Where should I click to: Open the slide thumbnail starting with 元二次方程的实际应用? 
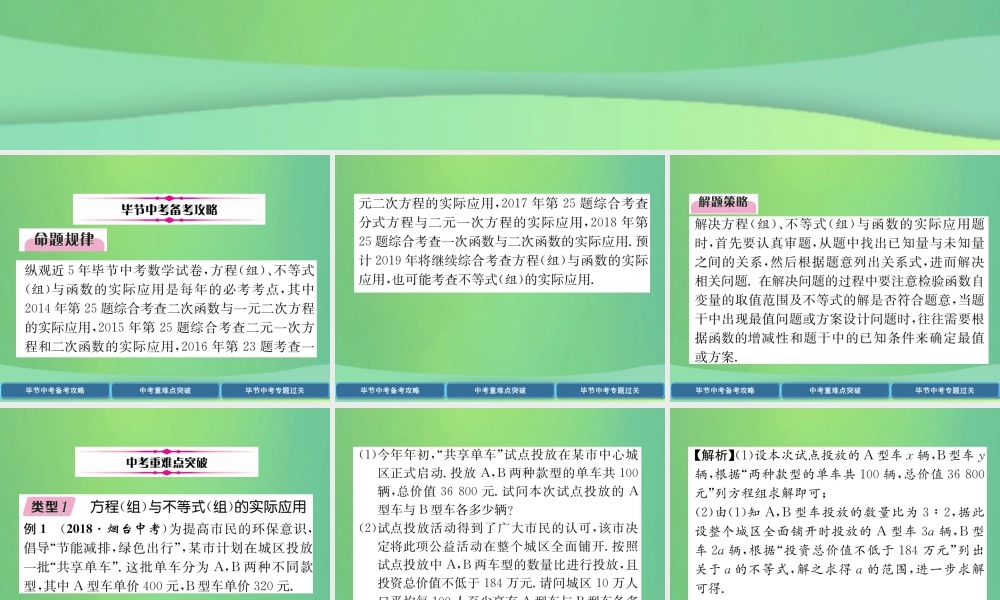tap(500, 277)
